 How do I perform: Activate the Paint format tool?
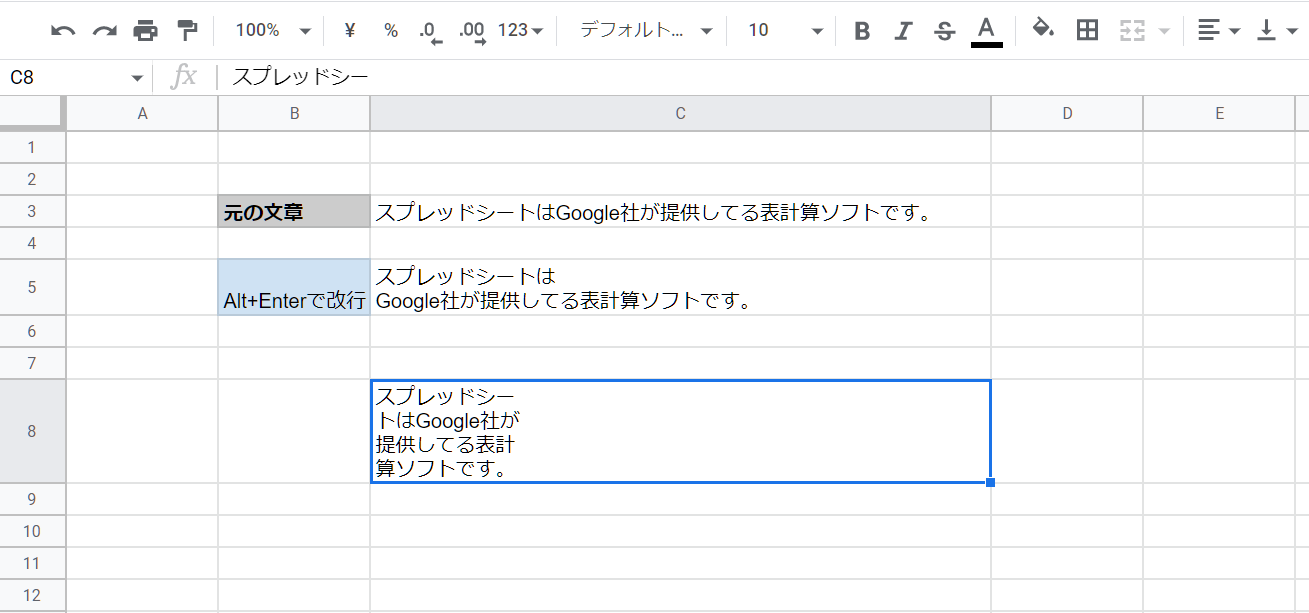tap(186, 31)
